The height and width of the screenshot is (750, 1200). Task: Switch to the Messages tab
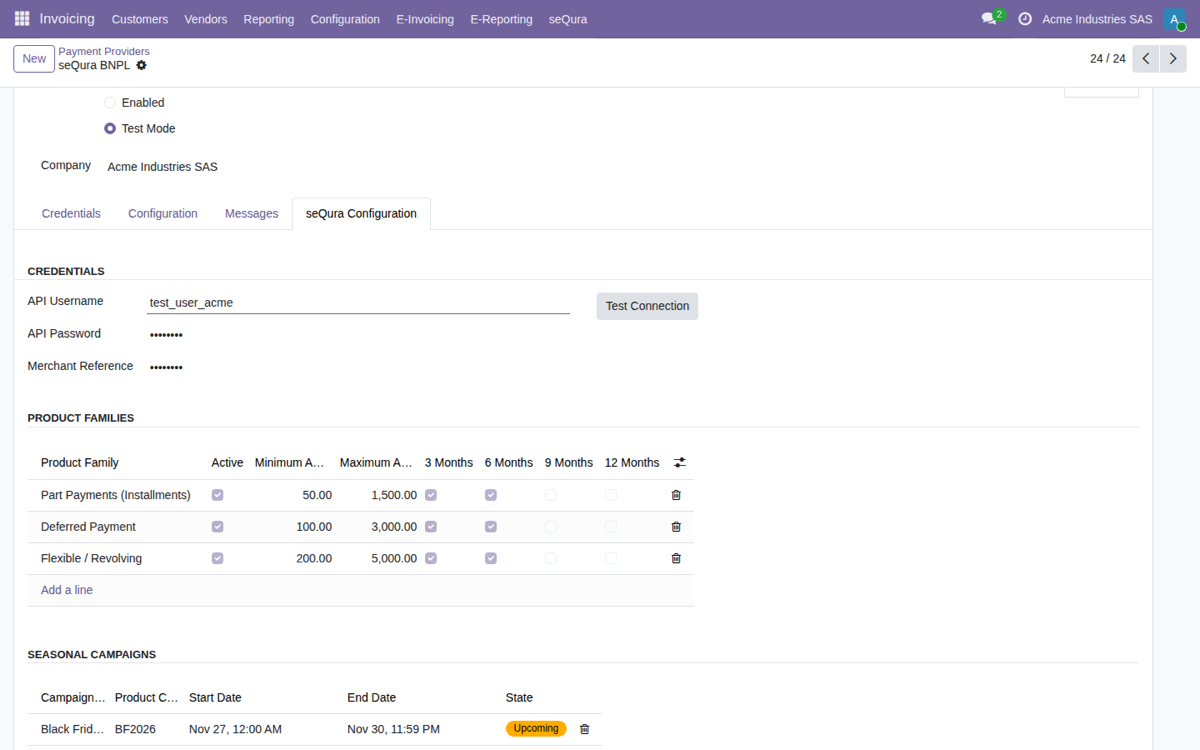tap(252, 214)
